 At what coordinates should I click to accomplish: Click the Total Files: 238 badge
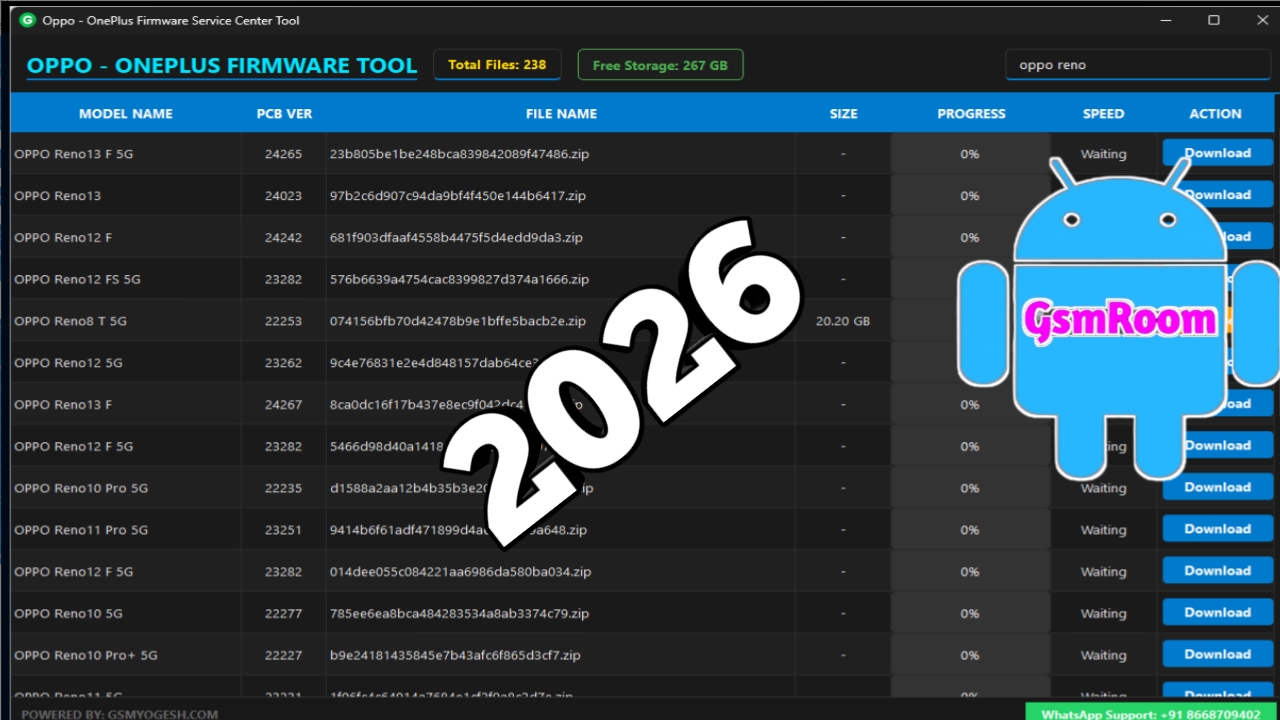(x=497, y=65)
